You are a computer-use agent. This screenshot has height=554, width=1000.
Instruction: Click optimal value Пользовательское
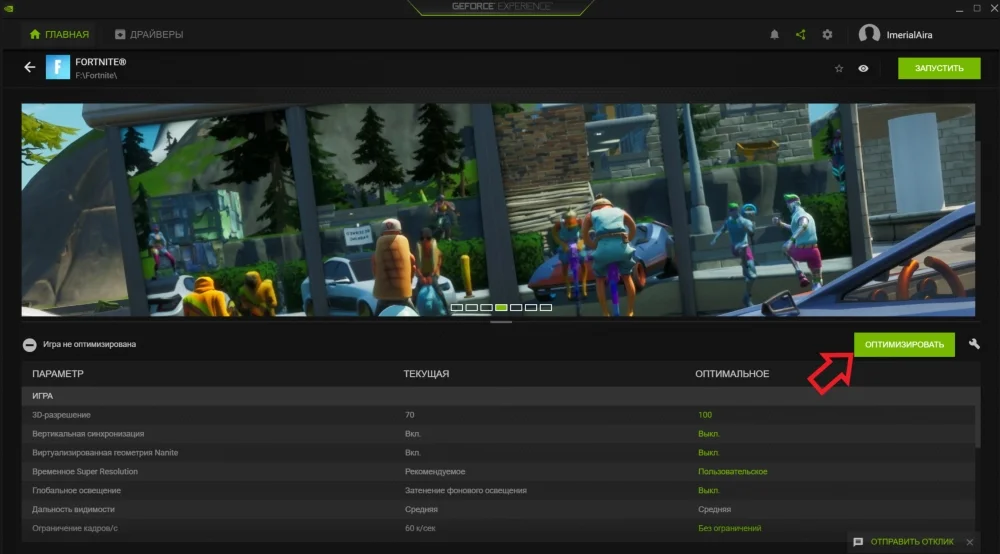[733, 472]
